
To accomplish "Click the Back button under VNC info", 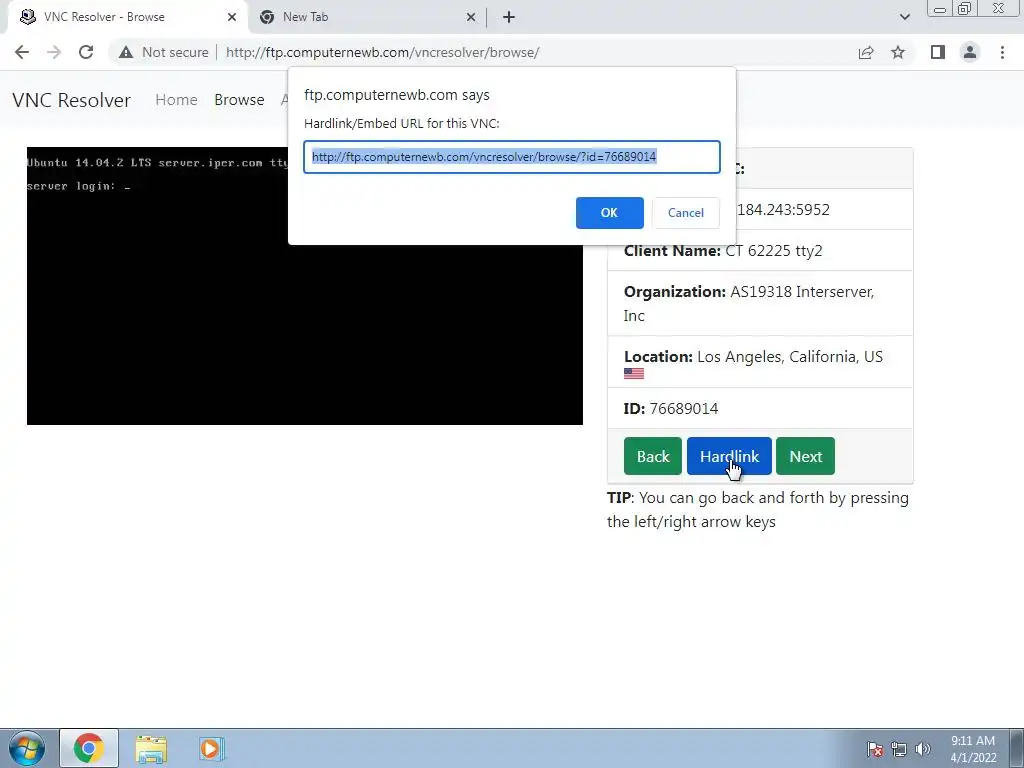I will tap(652, 456).
